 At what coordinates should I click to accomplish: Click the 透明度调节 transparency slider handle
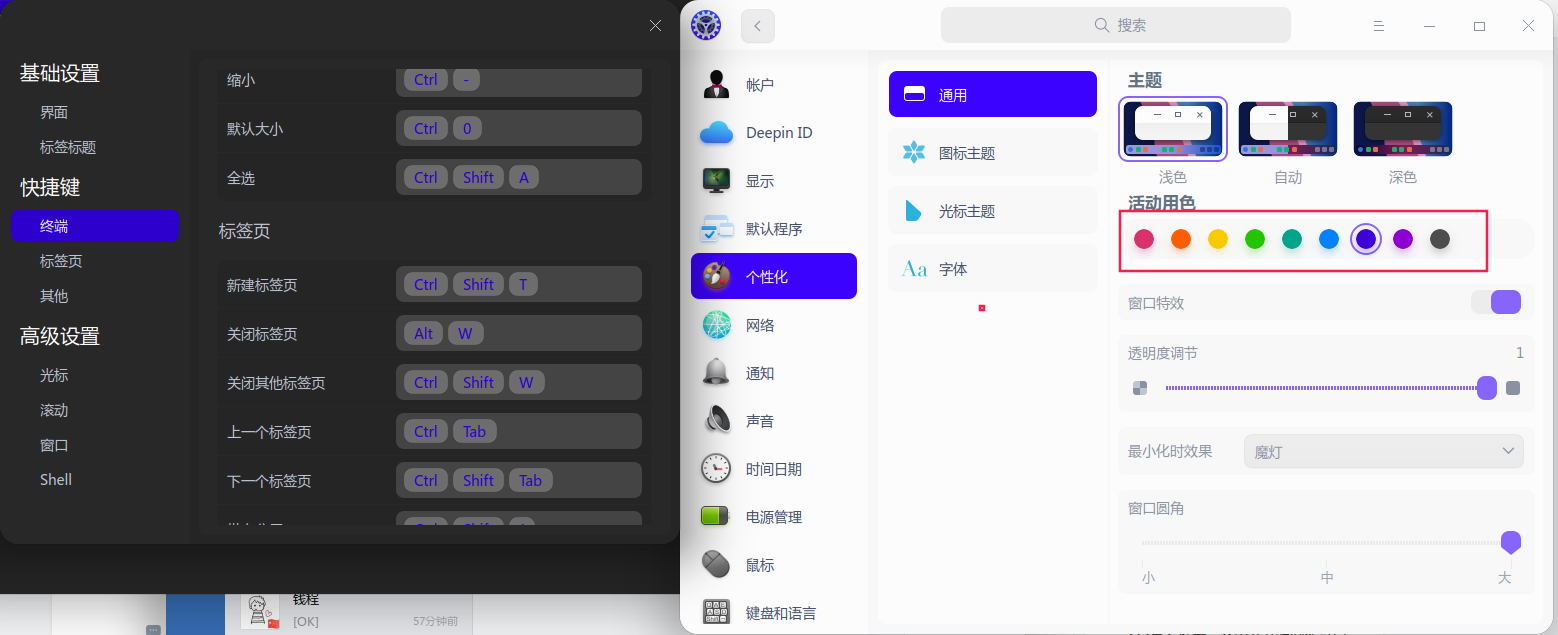[x=1487, y=388]
